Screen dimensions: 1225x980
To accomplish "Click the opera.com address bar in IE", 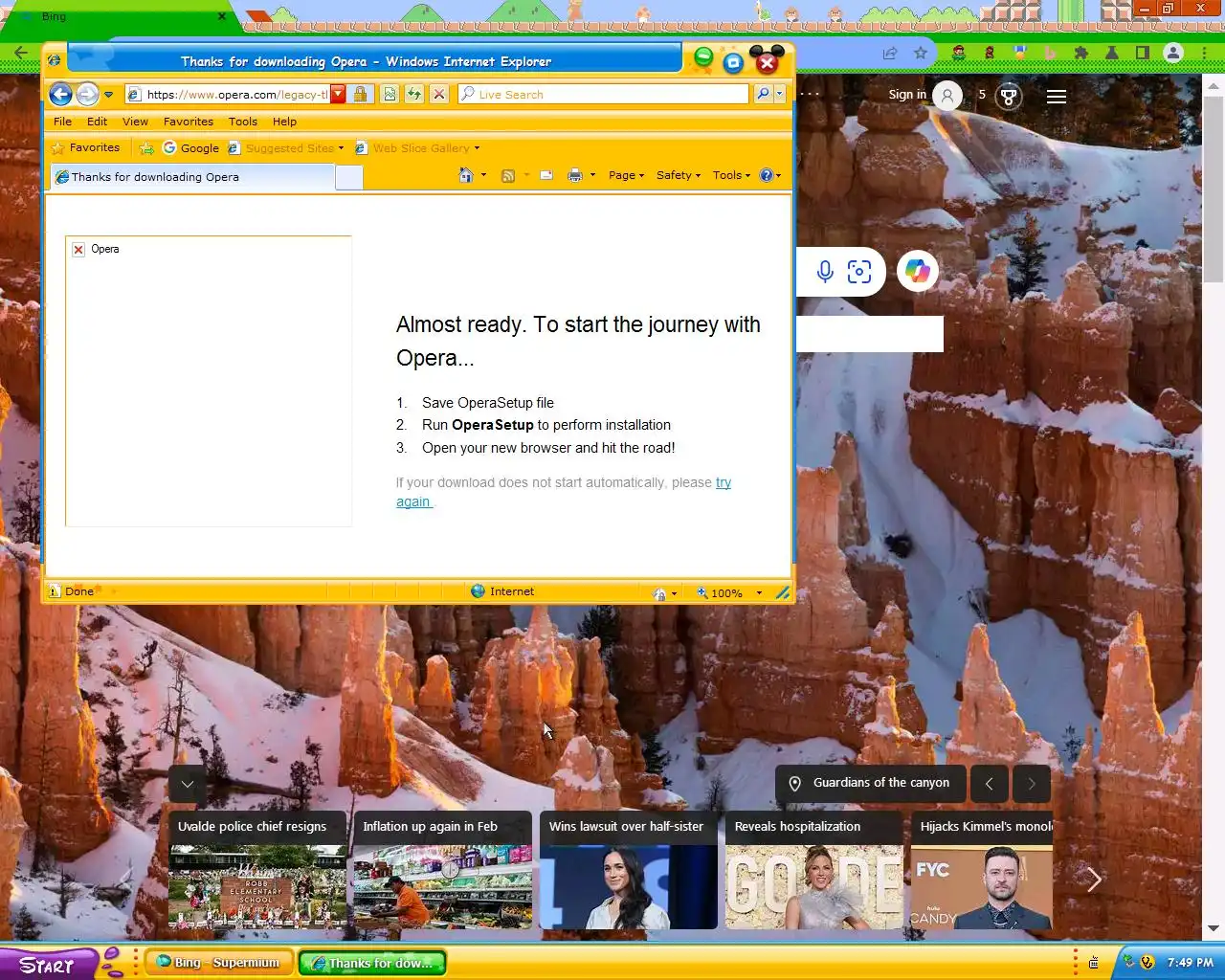I will point(228,95).
